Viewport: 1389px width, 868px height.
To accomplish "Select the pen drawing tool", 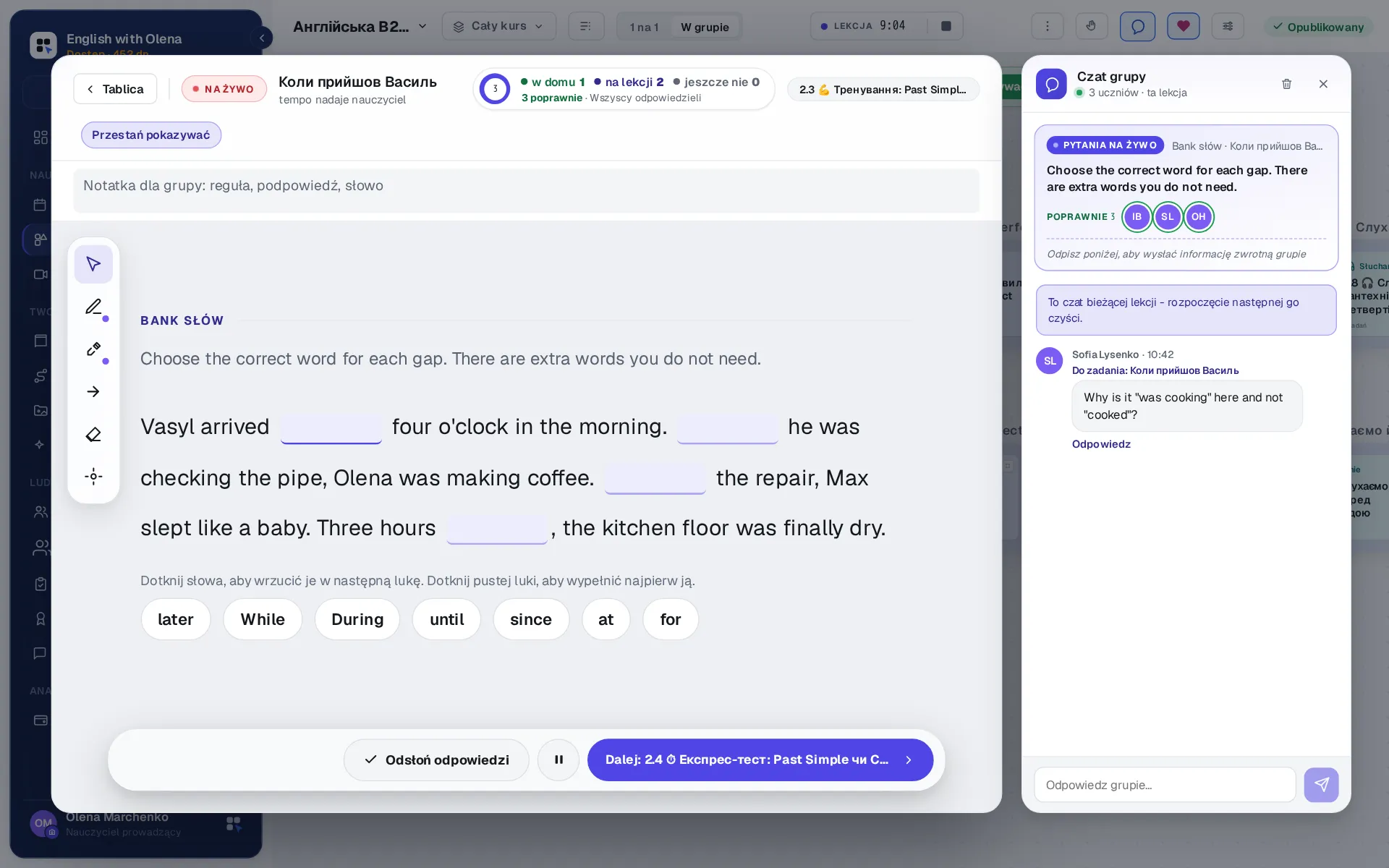I will coord(93,307).
